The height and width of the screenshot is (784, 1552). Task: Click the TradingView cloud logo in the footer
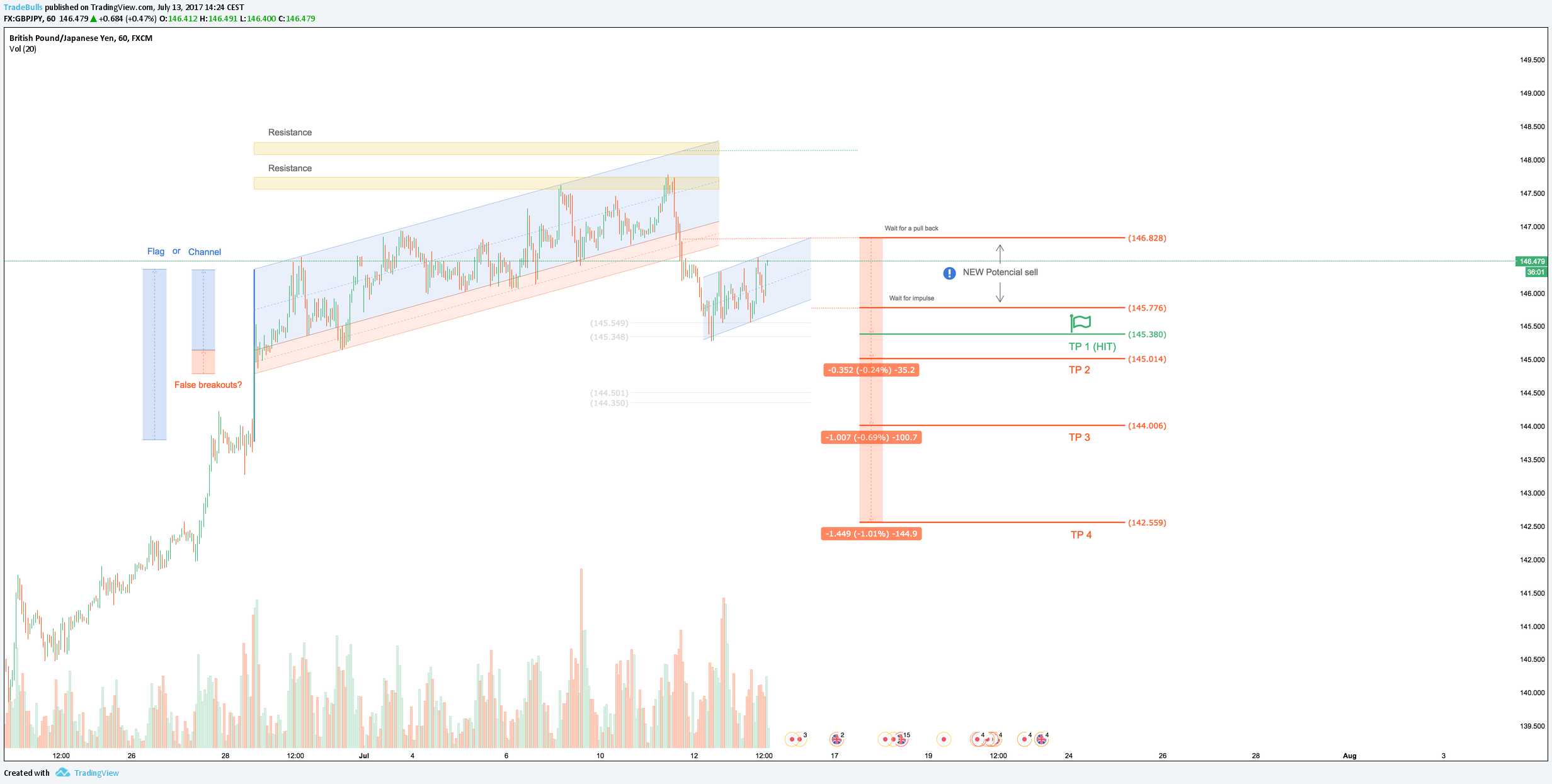62,773
